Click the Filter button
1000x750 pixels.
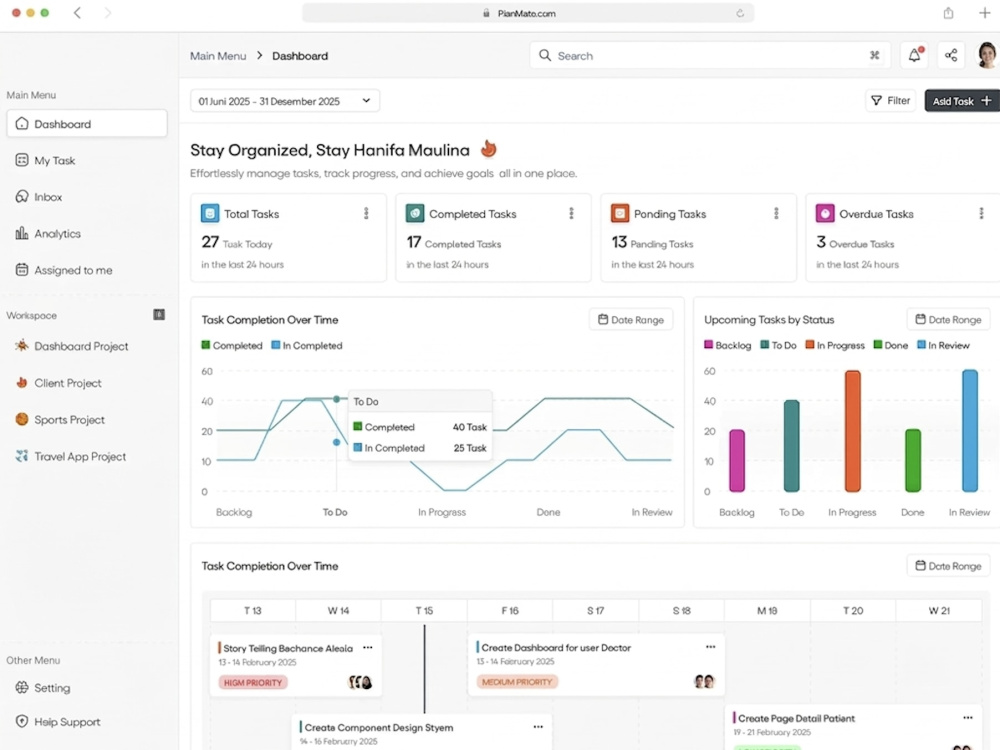(x=890, y=100)
